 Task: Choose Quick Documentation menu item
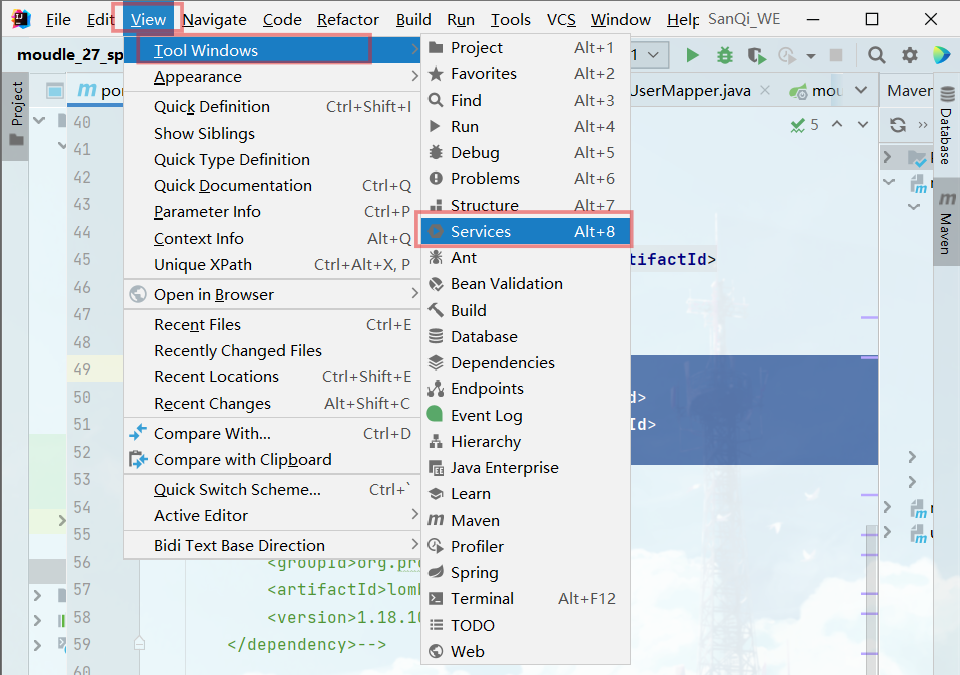tap(272, 186)
